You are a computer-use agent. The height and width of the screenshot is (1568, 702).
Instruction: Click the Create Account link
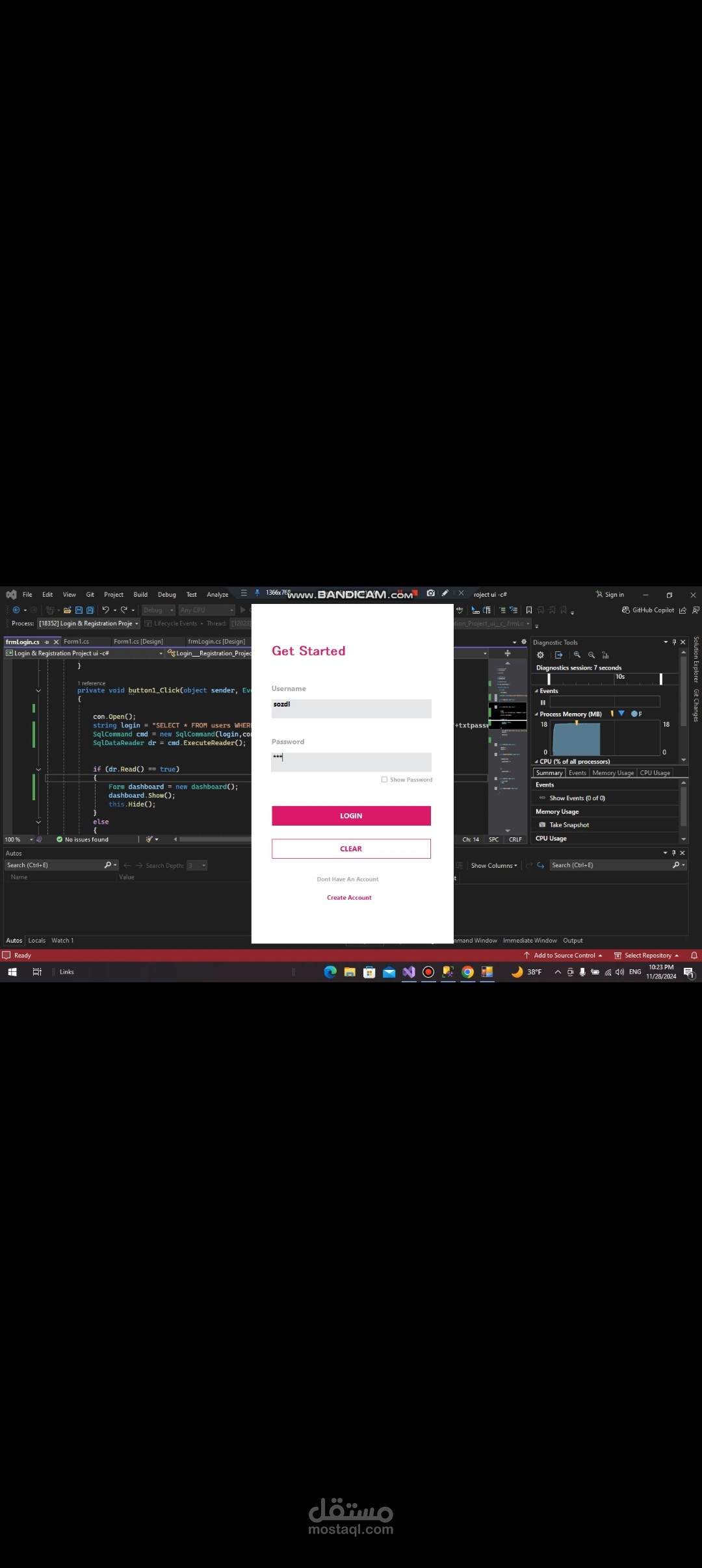tap(349, 898)
